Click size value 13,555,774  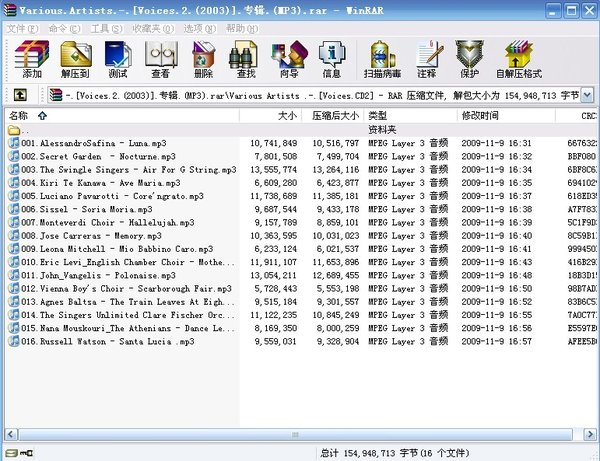[274, 169]
